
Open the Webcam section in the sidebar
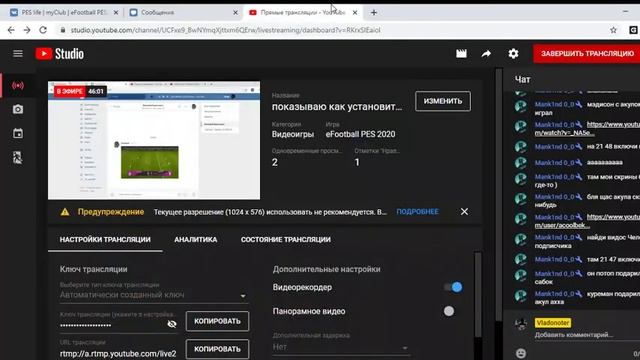point(18,109)
